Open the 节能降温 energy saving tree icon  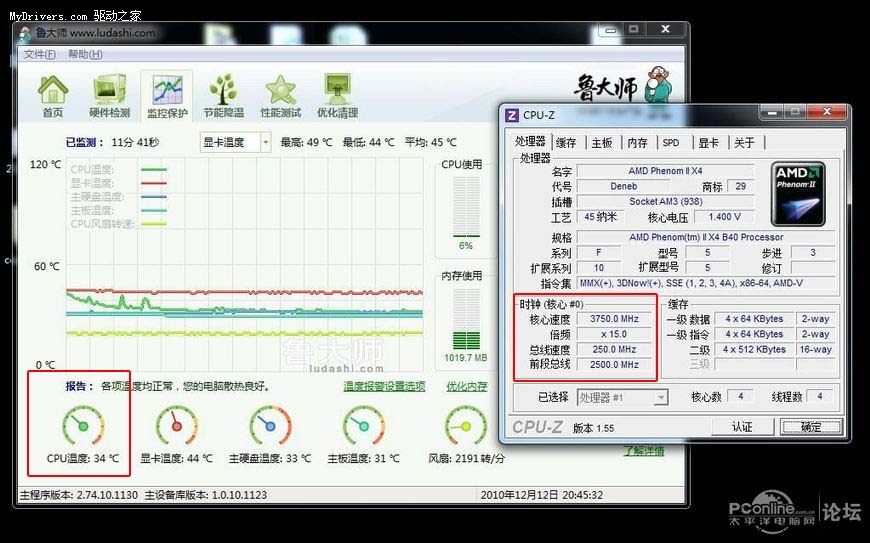(x=223, y=90)
